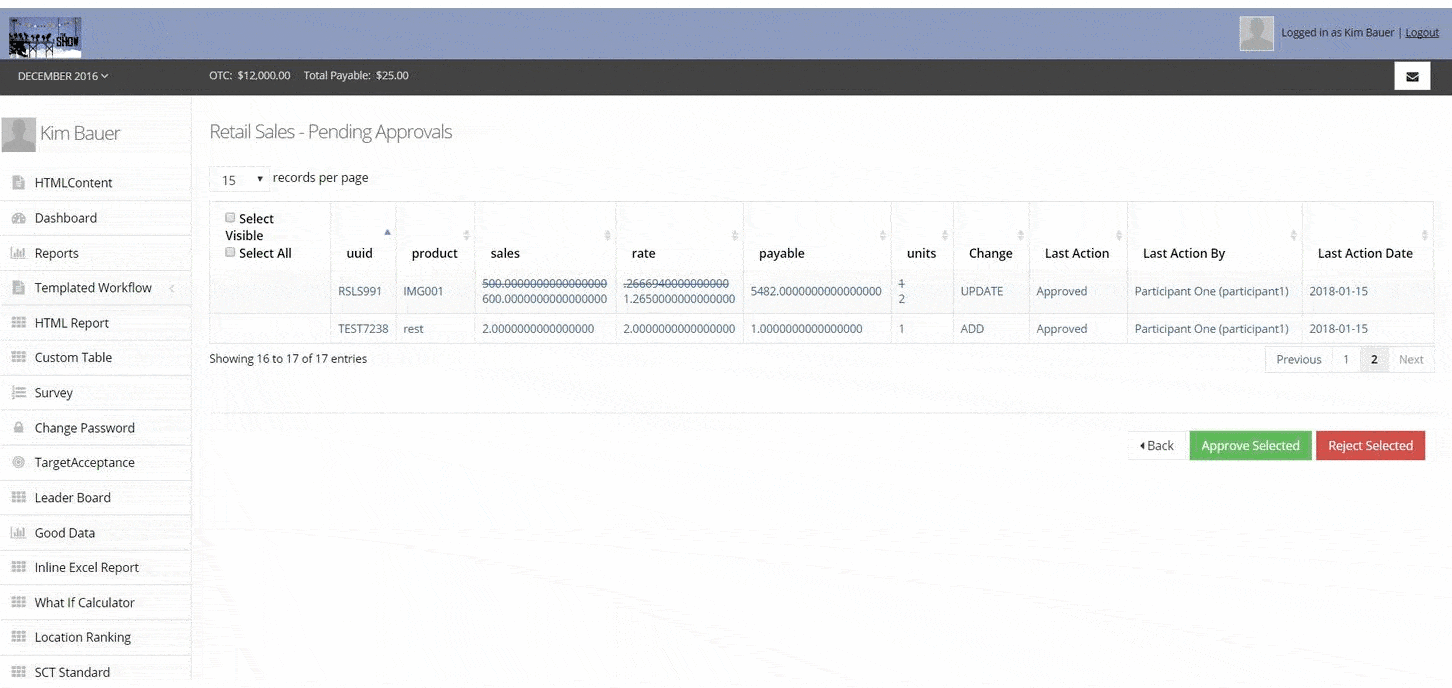The height and width of the screenshot is (688, 1452).
Task: Open the mail envelope icon
Action: [1411, 76]
